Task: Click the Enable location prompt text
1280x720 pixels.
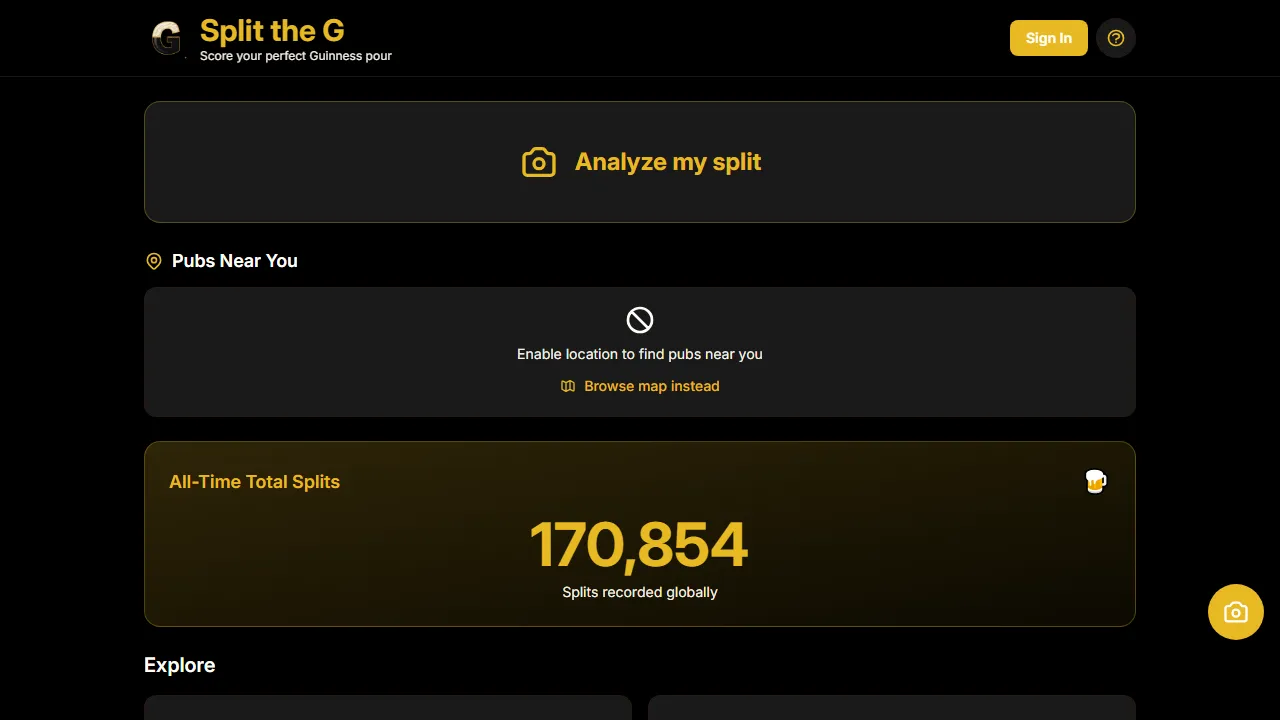Action: (x=640, y=354)
